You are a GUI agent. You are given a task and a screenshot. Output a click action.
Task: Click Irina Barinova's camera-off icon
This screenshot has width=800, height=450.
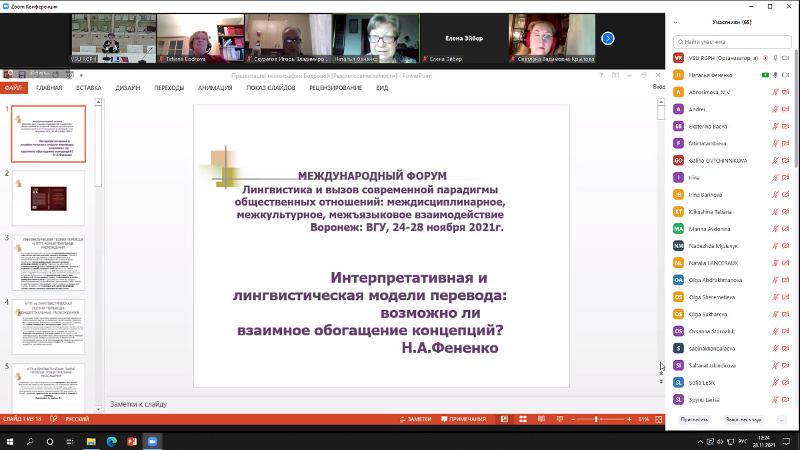coord(787,194)
